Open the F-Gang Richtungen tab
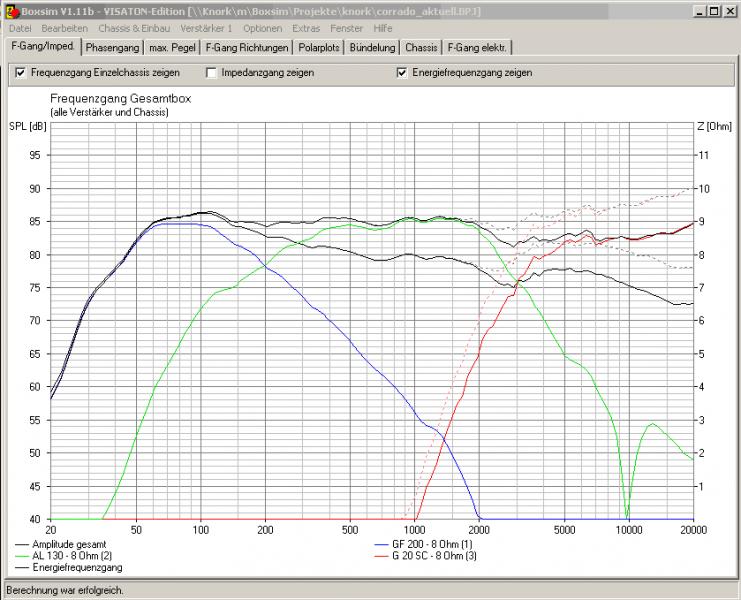 point(247,47)
